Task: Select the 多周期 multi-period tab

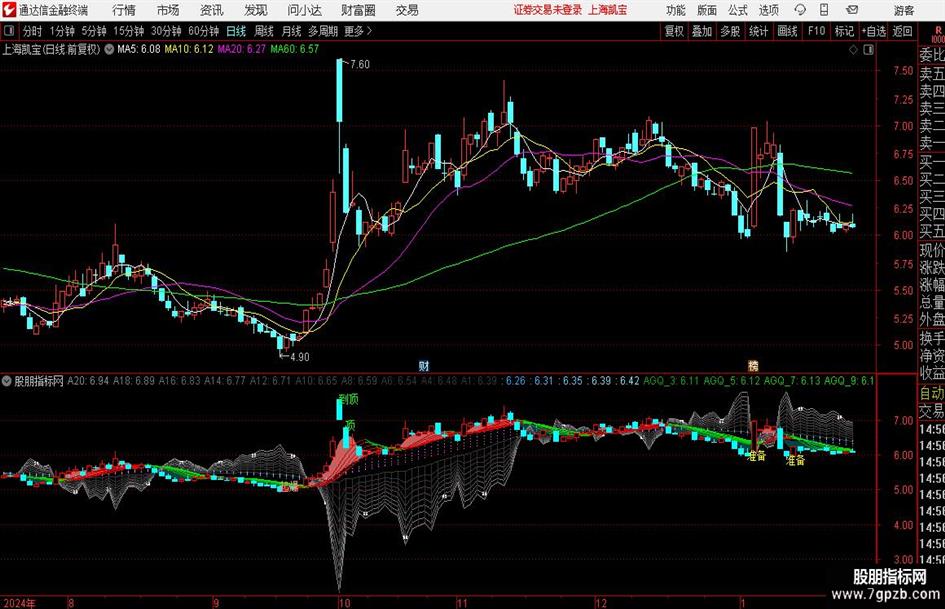Action: pyautogui.click(x=323, y=31)
